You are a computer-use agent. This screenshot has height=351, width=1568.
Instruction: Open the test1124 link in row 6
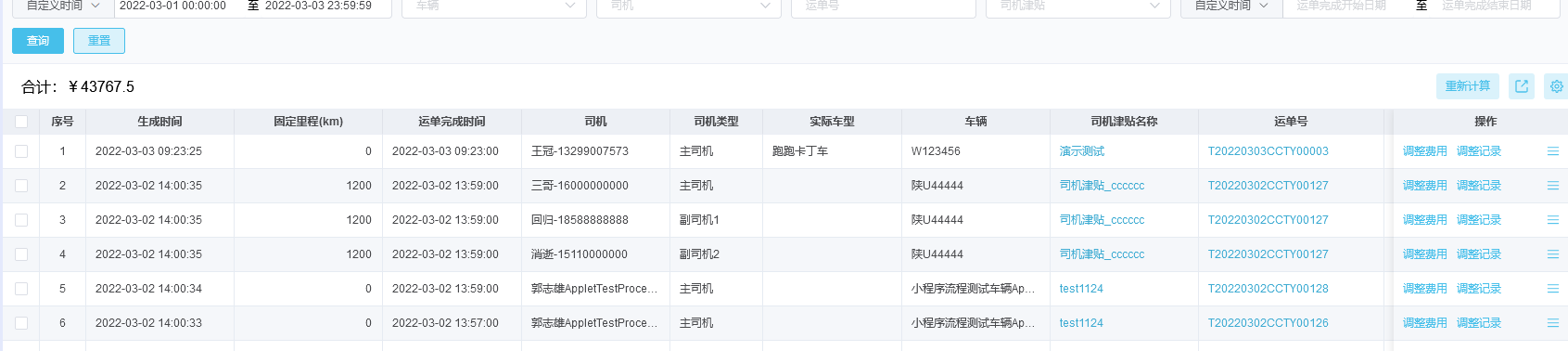pos(1081,323)
